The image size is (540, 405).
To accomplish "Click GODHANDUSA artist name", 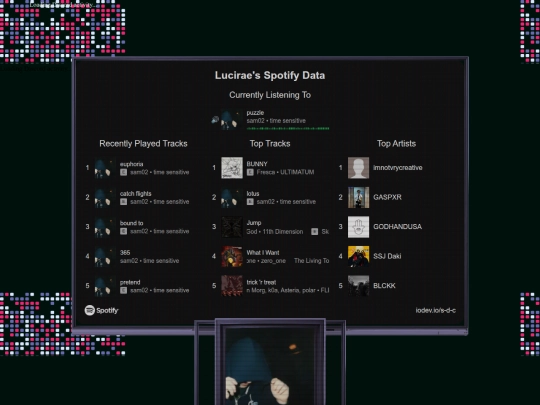I will pyautogui.click(x=397, y=227).
